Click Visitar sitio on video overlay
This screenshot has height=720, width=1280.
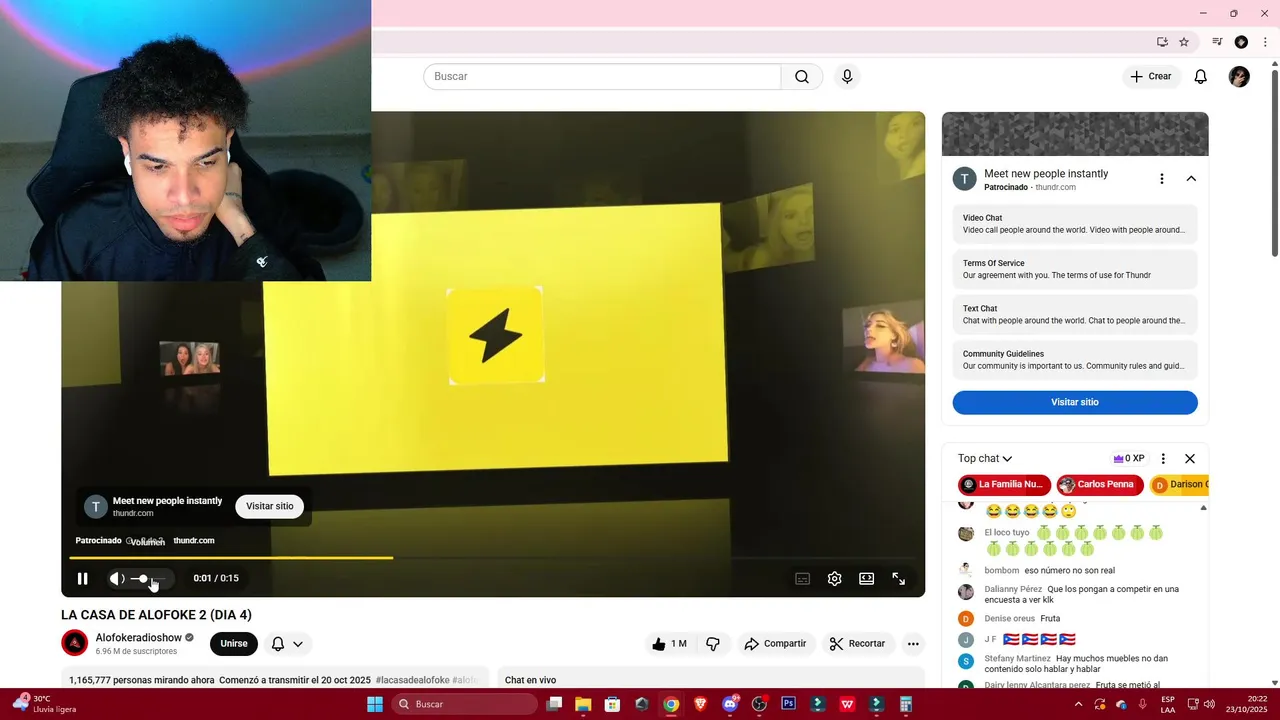point(270,506)
